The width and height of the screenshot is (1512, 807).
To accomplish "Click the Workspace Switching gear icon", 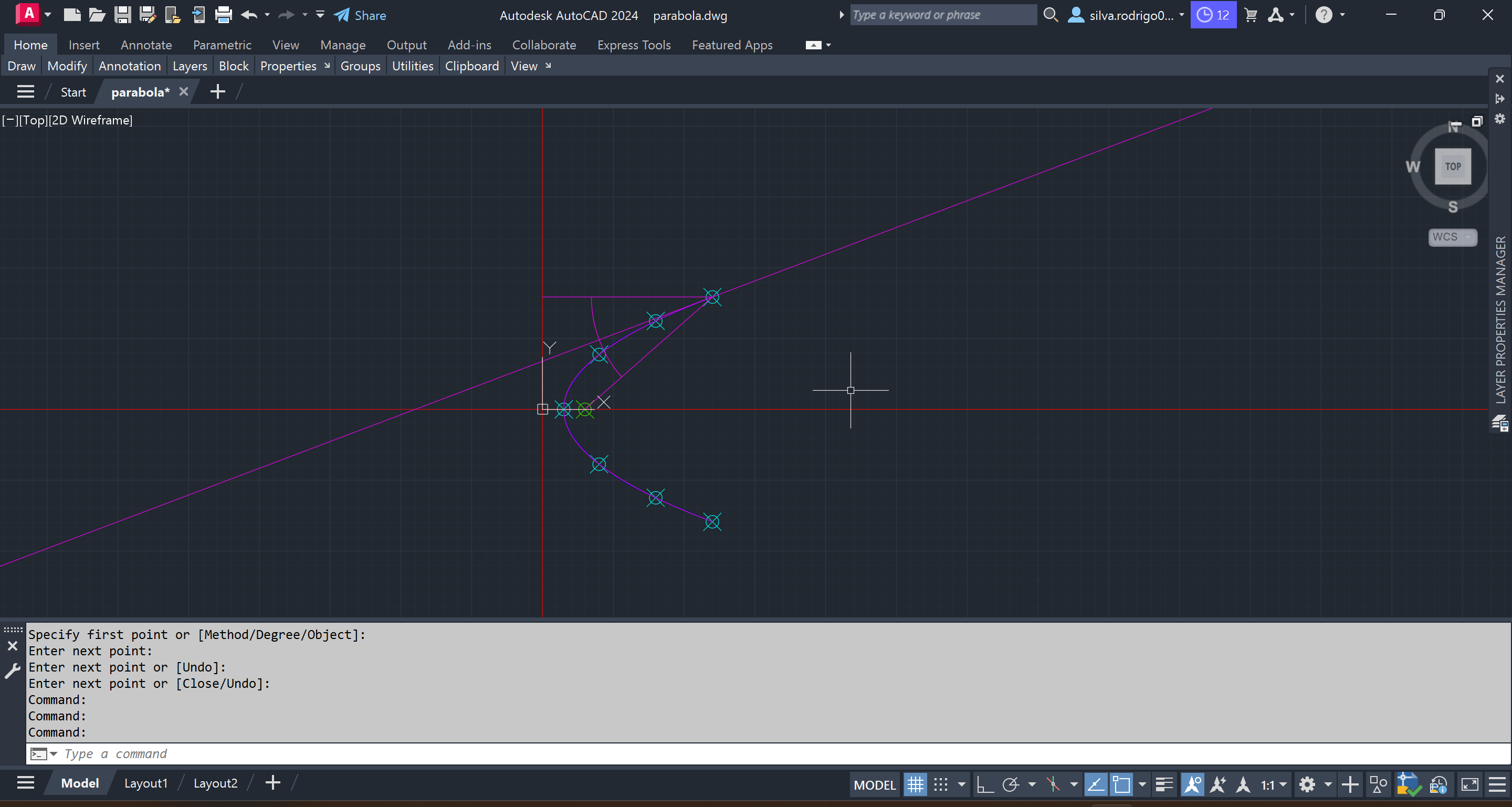I will (x=1307, y=784).
